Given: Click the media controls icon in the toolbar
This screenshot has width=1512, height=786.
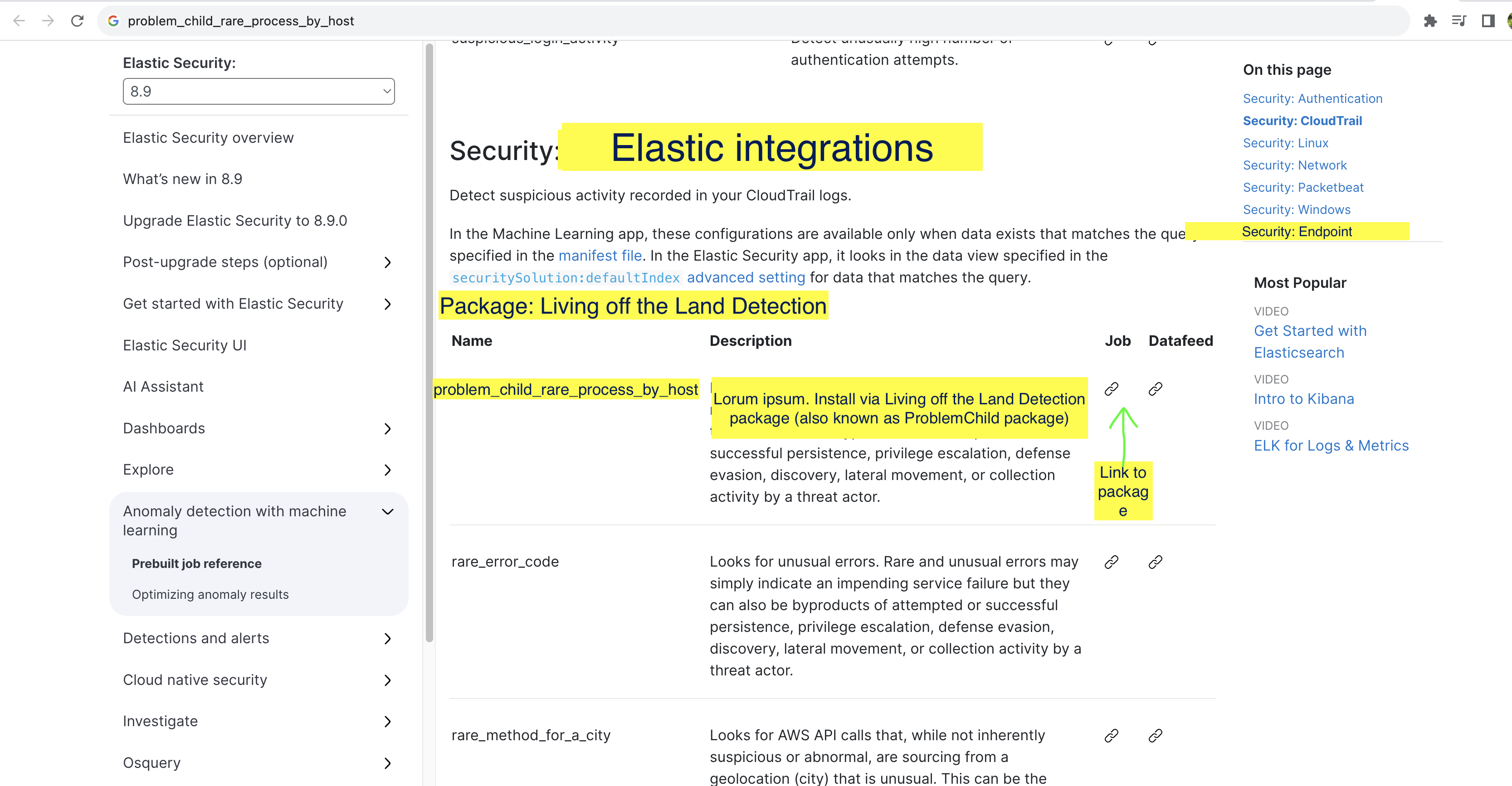Looking at the screenshot, I should pos(1458,20).
